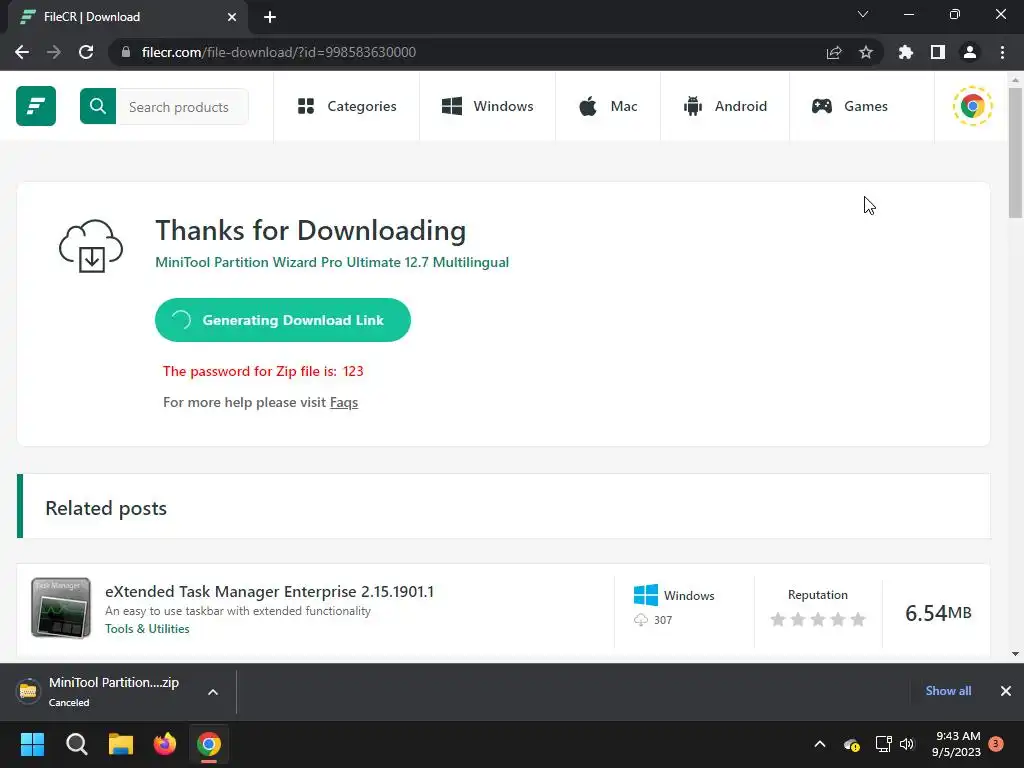Open the notification badge showing 3
The image size is (1024, 768).
tap(996, 744)
